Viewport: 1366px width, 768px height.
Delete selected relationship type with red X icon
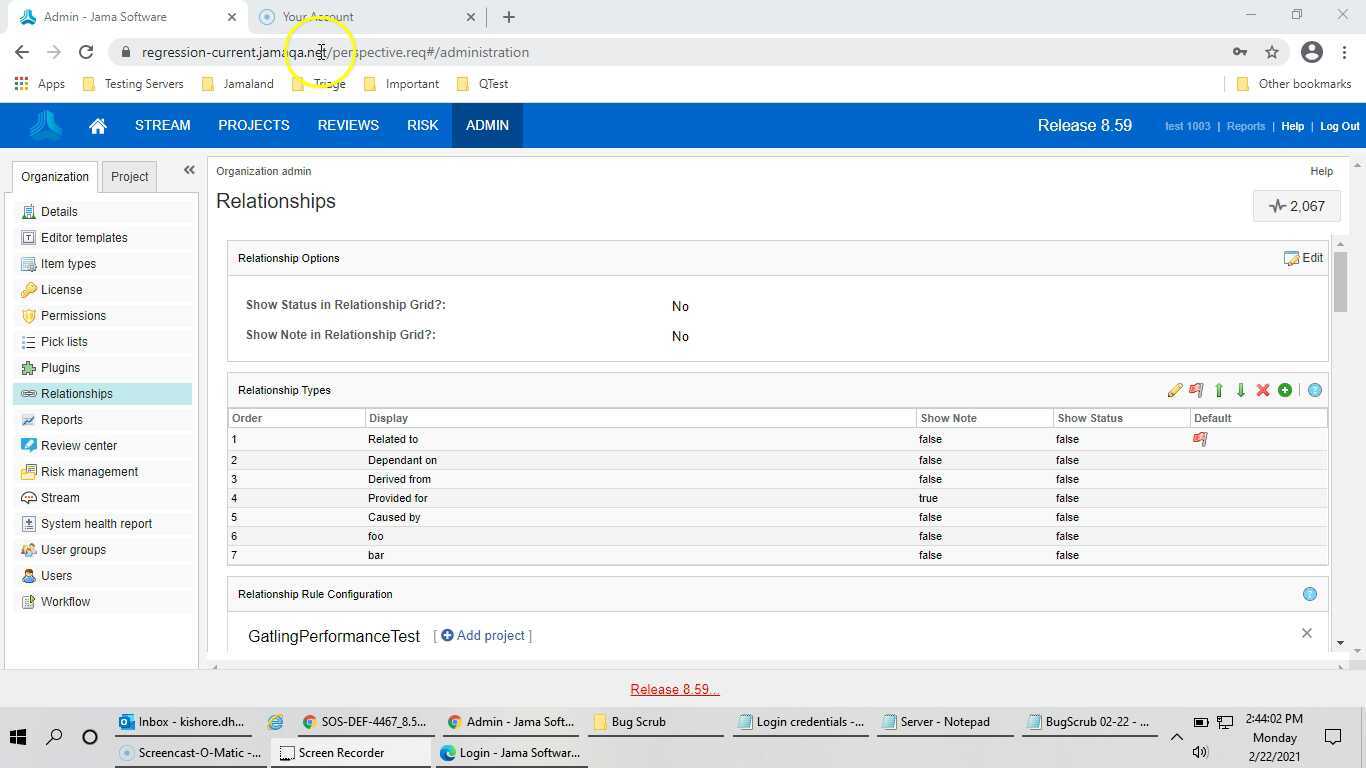point(1262,390)
